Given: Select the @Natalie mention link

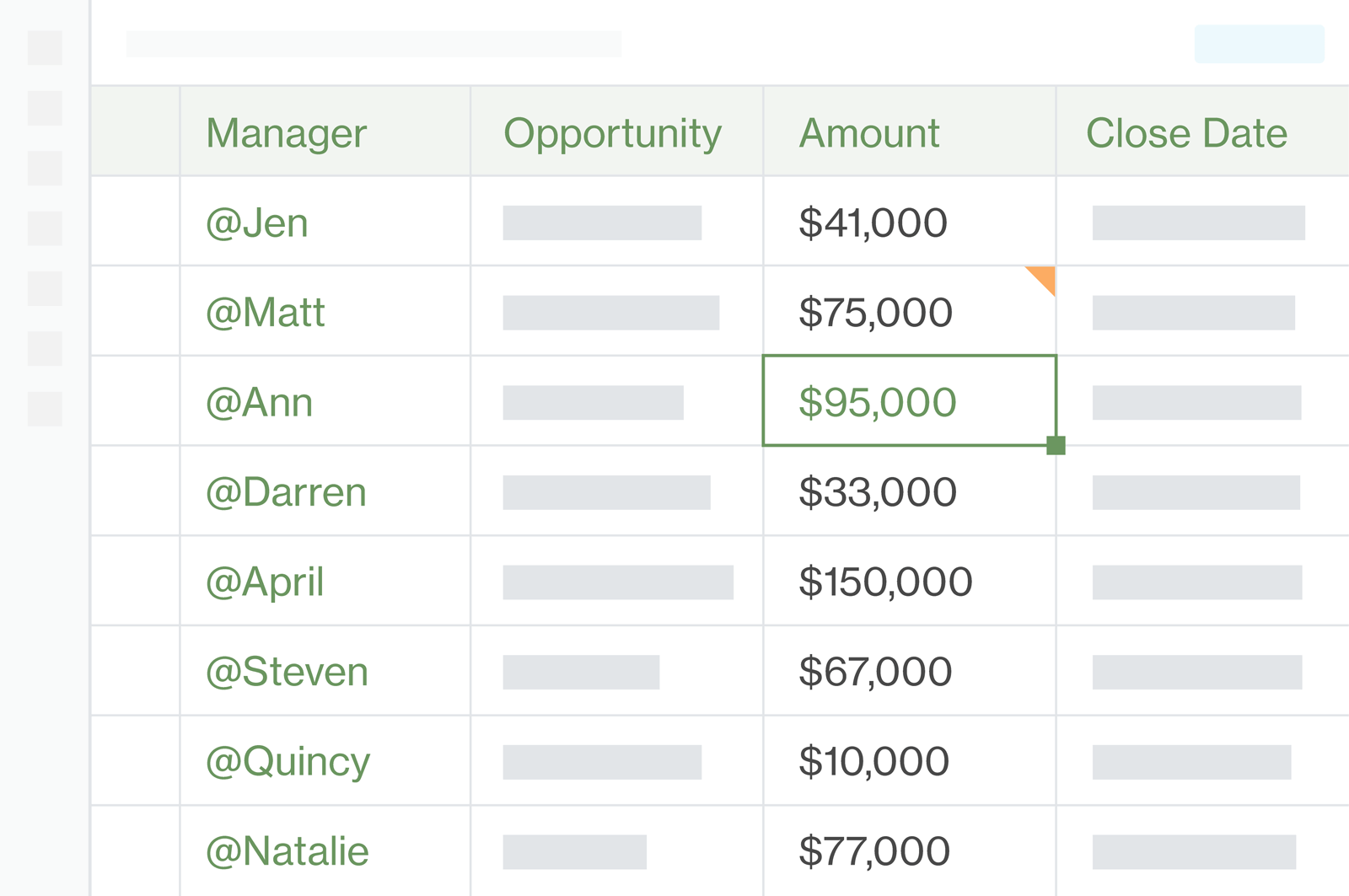Looking at the screenshot, I should [x=288, y=850].
